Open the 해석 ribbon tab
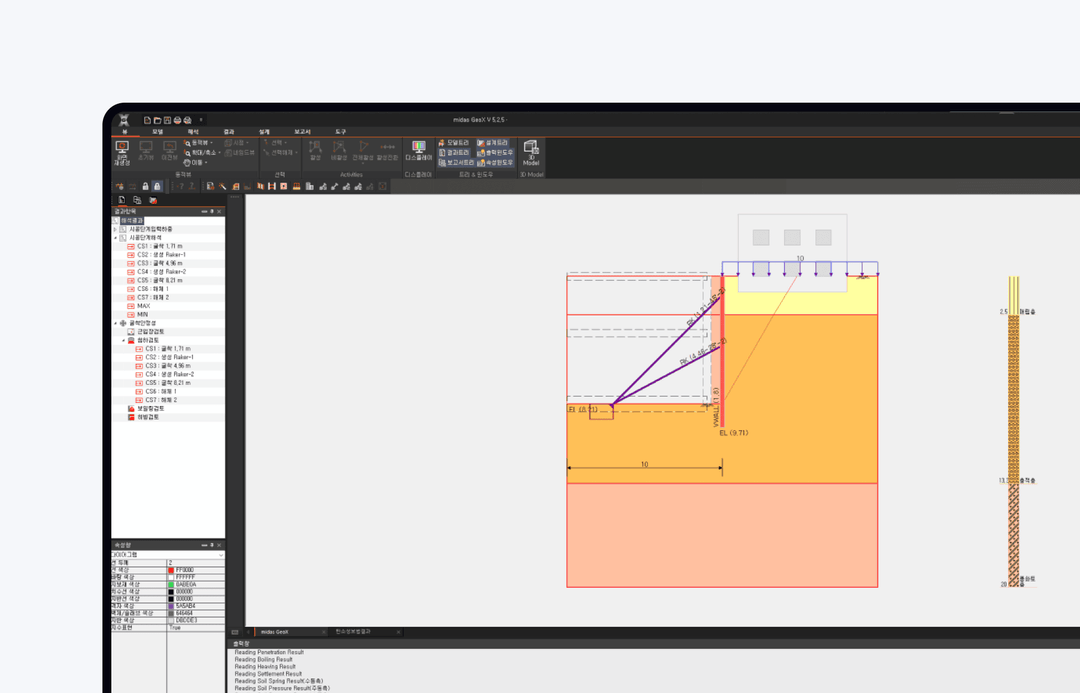Viewport: 1080px width, 693px height. tap(193, 132)
